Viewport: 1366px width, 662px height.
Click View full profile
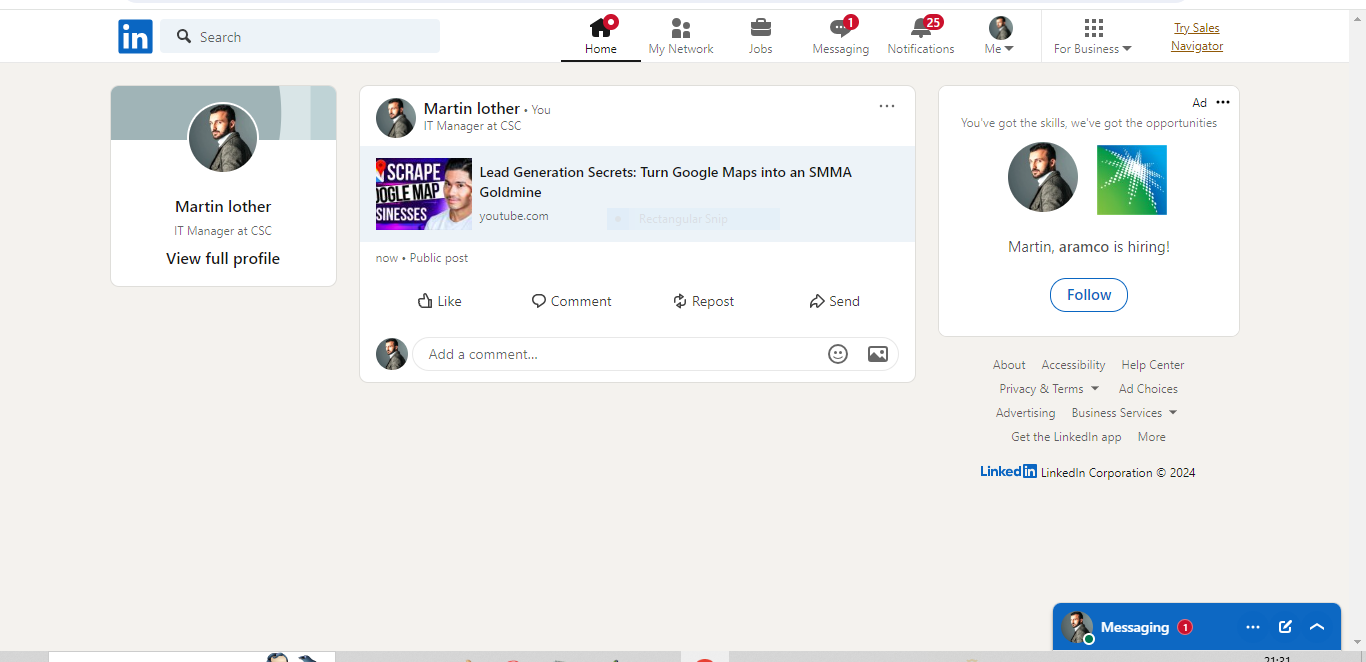223,258
